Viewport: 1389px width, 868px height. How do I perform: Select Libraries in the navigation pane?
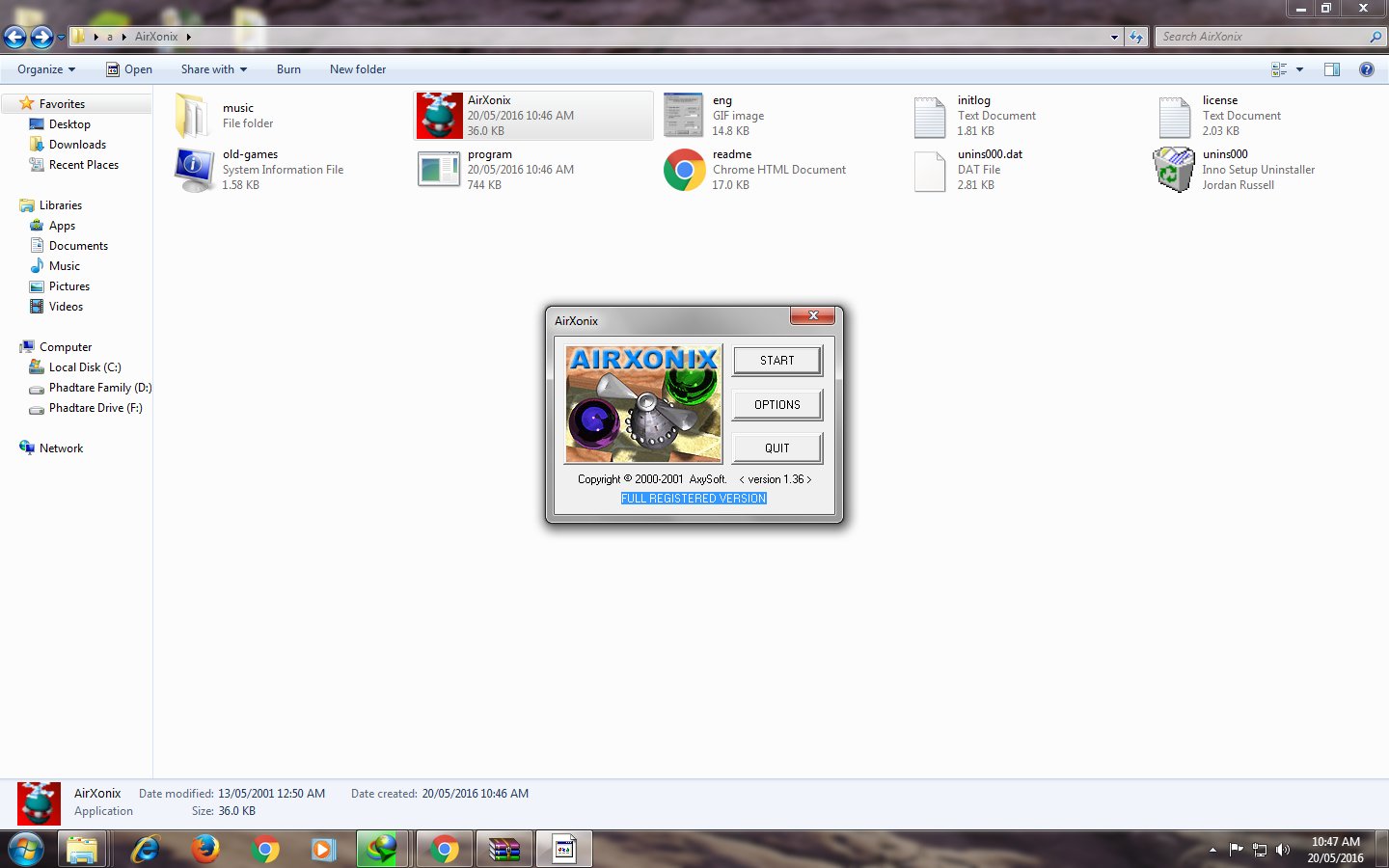click(60, 205)
